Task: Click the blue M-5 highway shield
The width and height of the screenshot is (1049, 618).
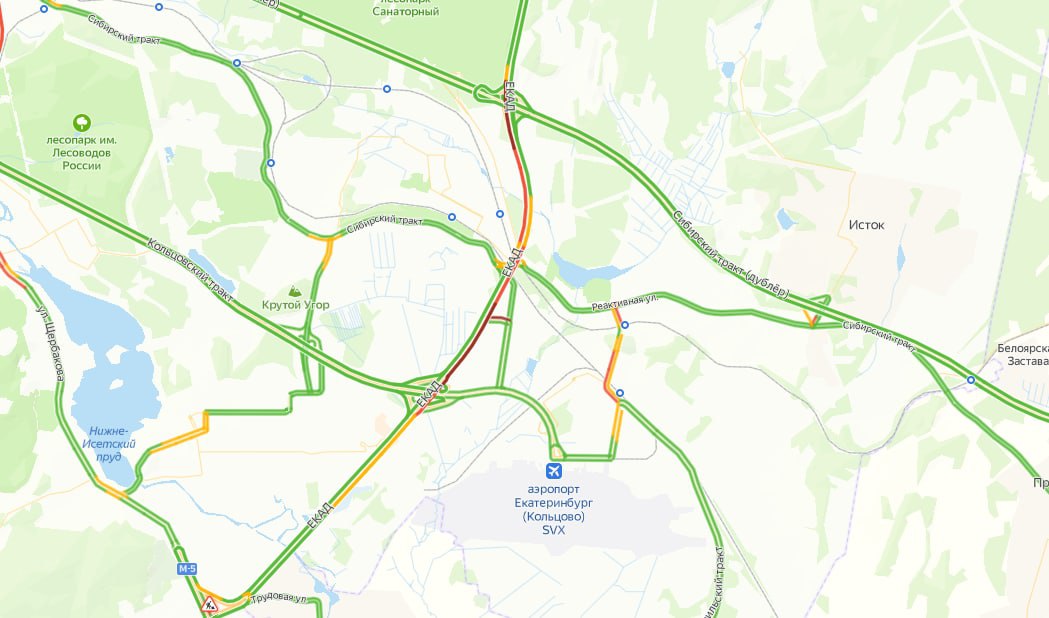Action: tap(187, 569)
